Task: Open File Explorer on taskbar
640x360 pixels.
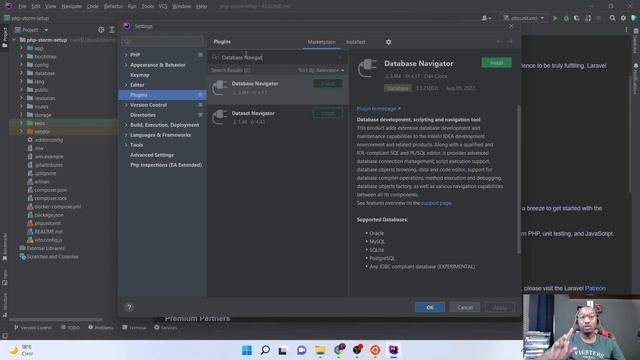Action: pos(320,350)
